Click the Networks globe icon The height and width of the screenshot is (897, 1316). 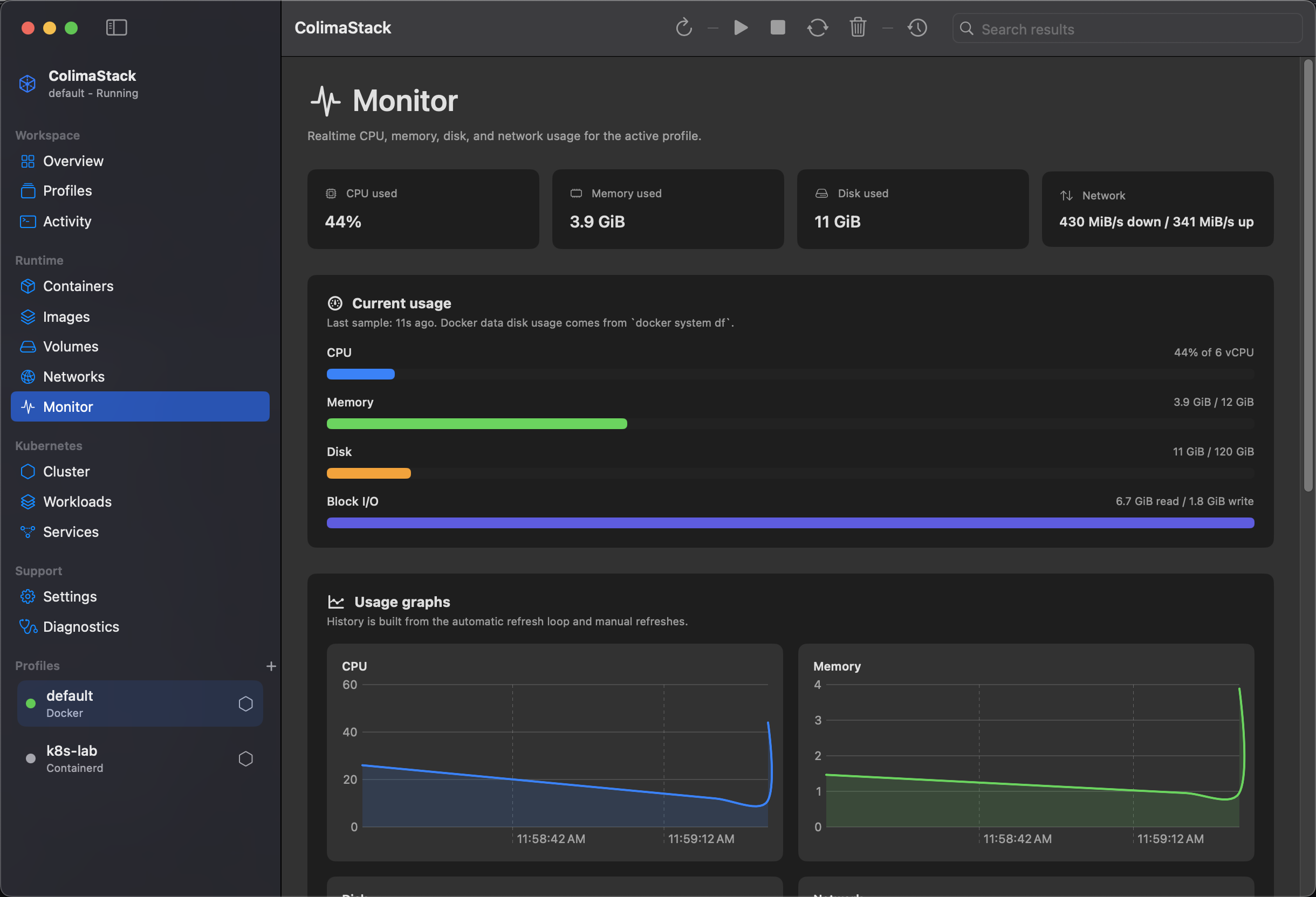tap(28, 377)
